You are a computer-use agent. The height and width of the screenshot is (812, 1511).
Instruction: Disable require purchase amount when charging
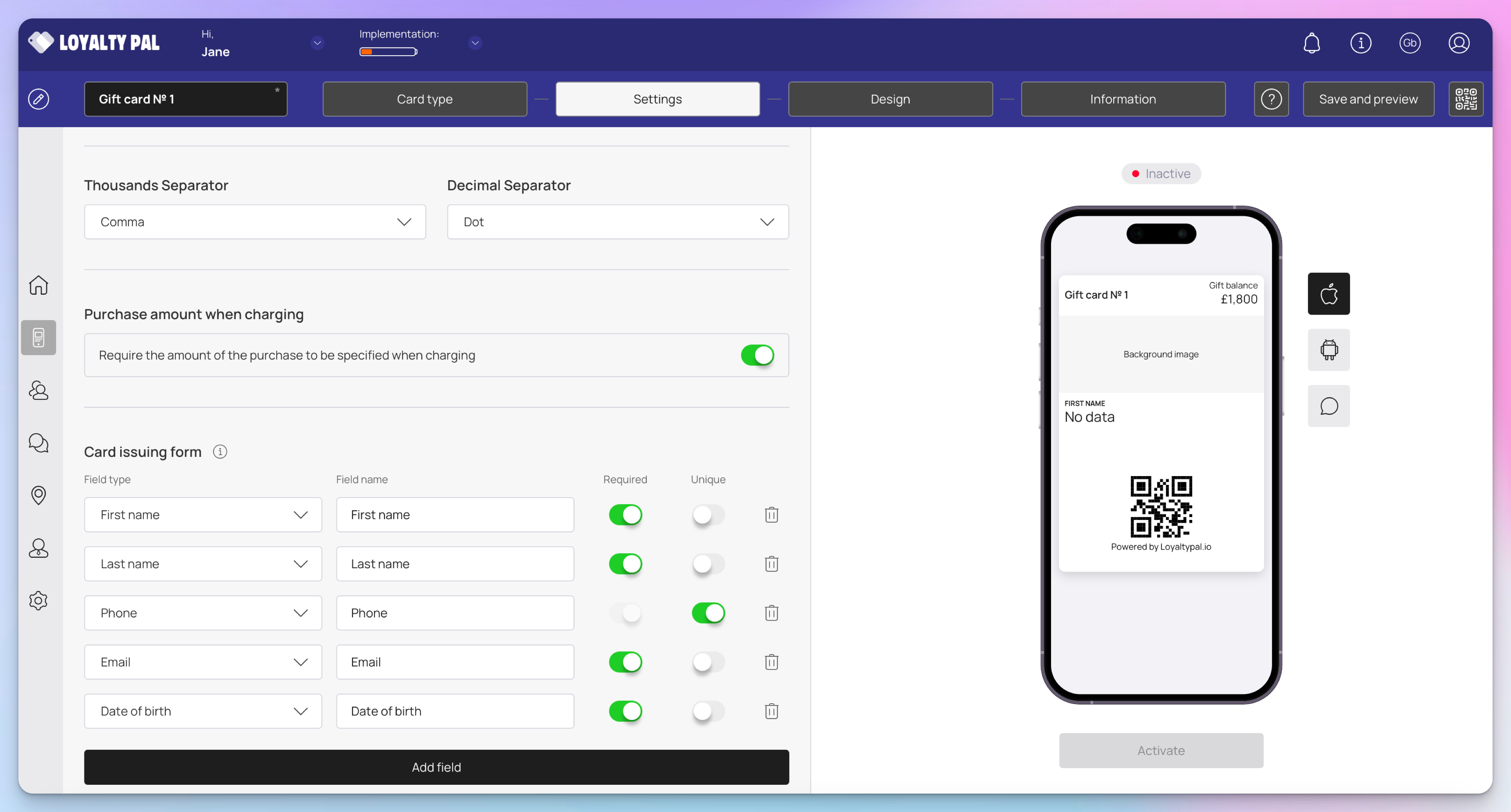tap(757, 355)
